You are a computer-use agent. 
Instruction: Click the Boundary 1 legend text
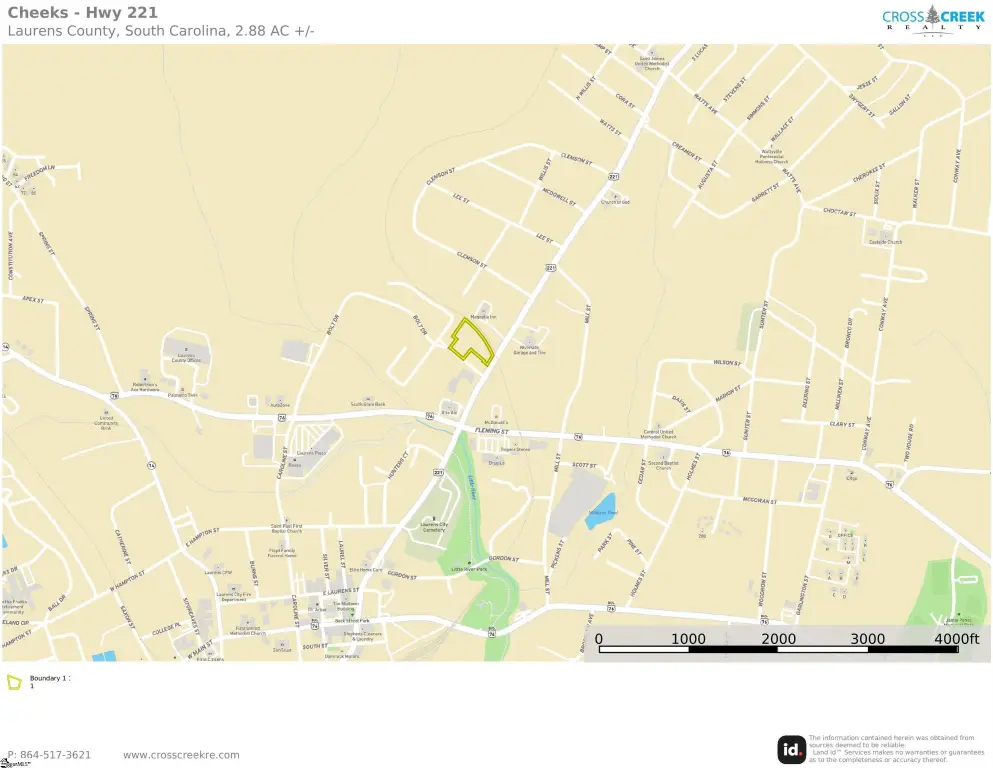coord(49,681)
